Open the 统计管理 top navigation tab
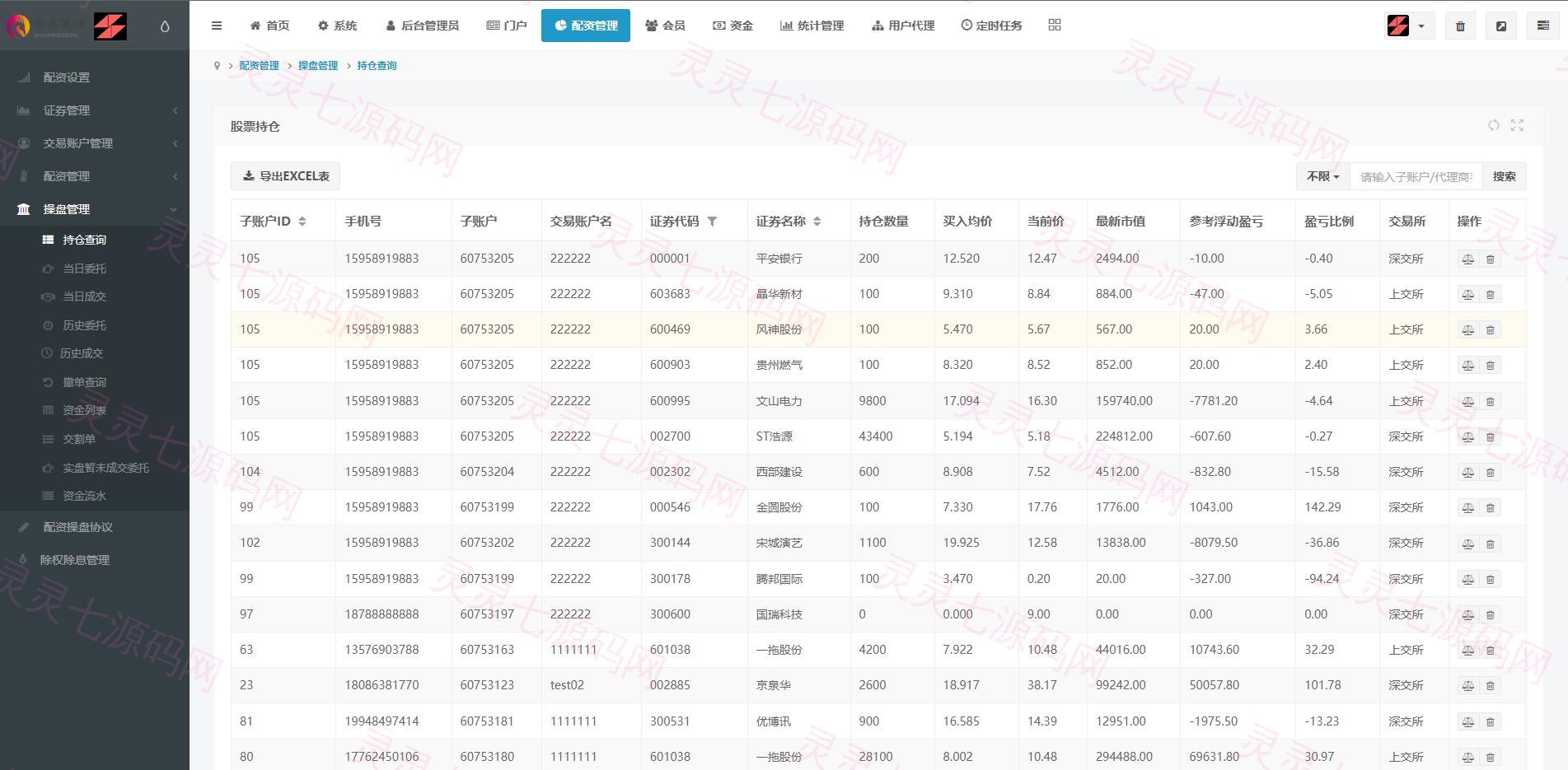The width and height of the screenshot is (1568, 770). [812, 26]
